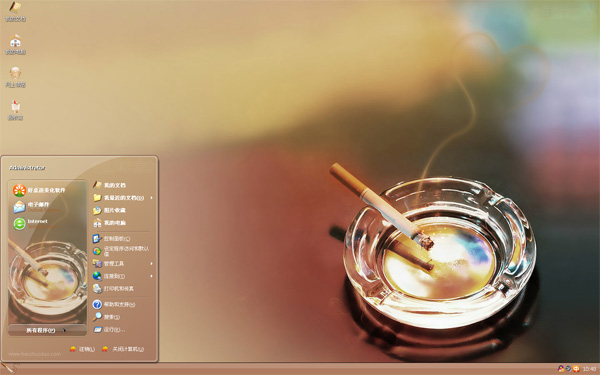Expand 所有程序 all programs list
This screenshot has height=375, width=600.
click(x=47, y=330)
